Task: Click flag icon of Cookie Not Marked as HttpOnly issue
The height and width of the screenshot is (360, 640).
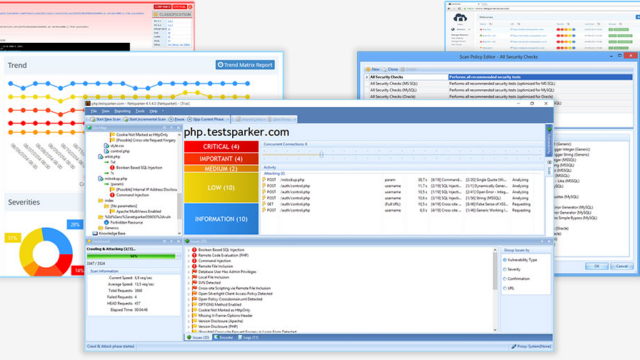Action: pos(194,310)
